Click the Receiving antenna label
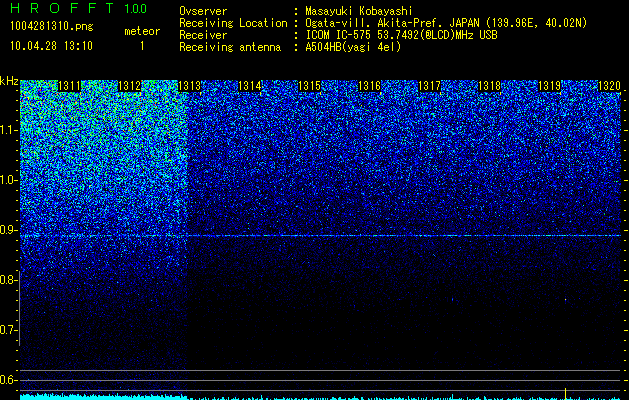The height and width of the screenshot is (400, 629). [230, 47]
